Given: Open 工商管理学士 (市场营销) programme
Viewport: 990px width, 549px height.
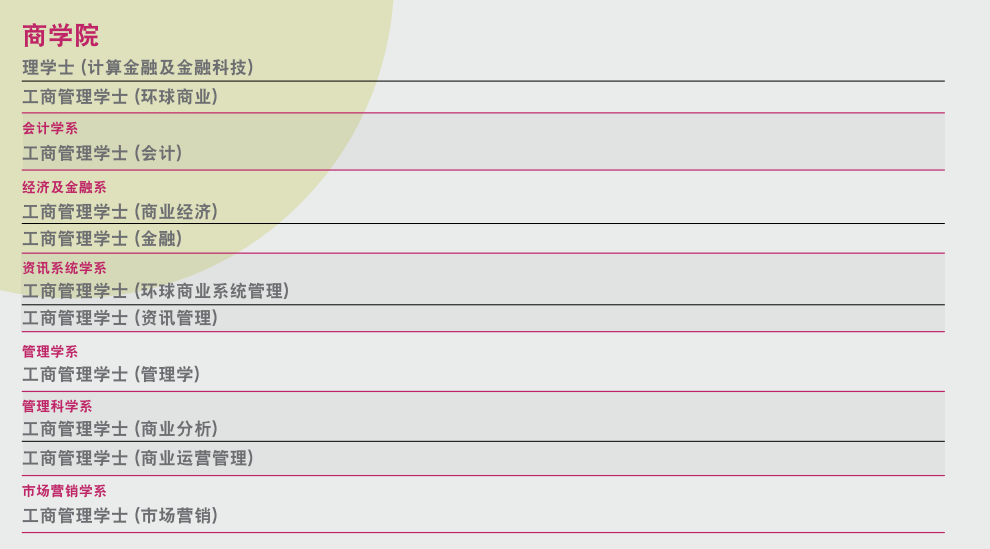Looking at the screenshot, I should coord(120,516).
